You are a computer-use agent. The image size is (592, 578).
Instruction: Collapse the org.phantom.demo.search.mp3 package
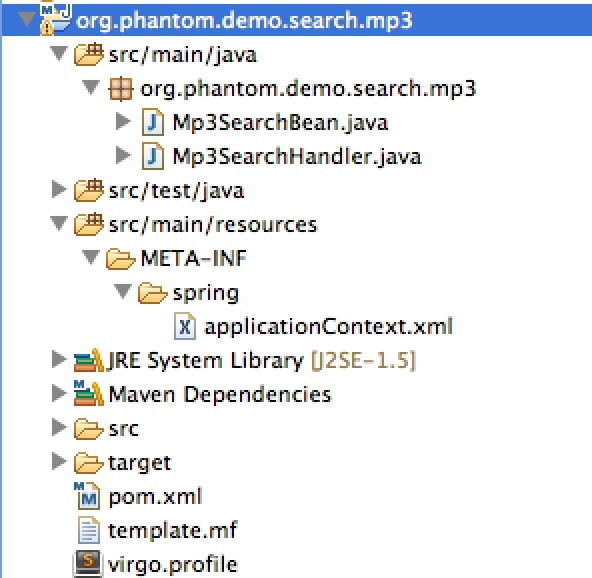[91, 87]
